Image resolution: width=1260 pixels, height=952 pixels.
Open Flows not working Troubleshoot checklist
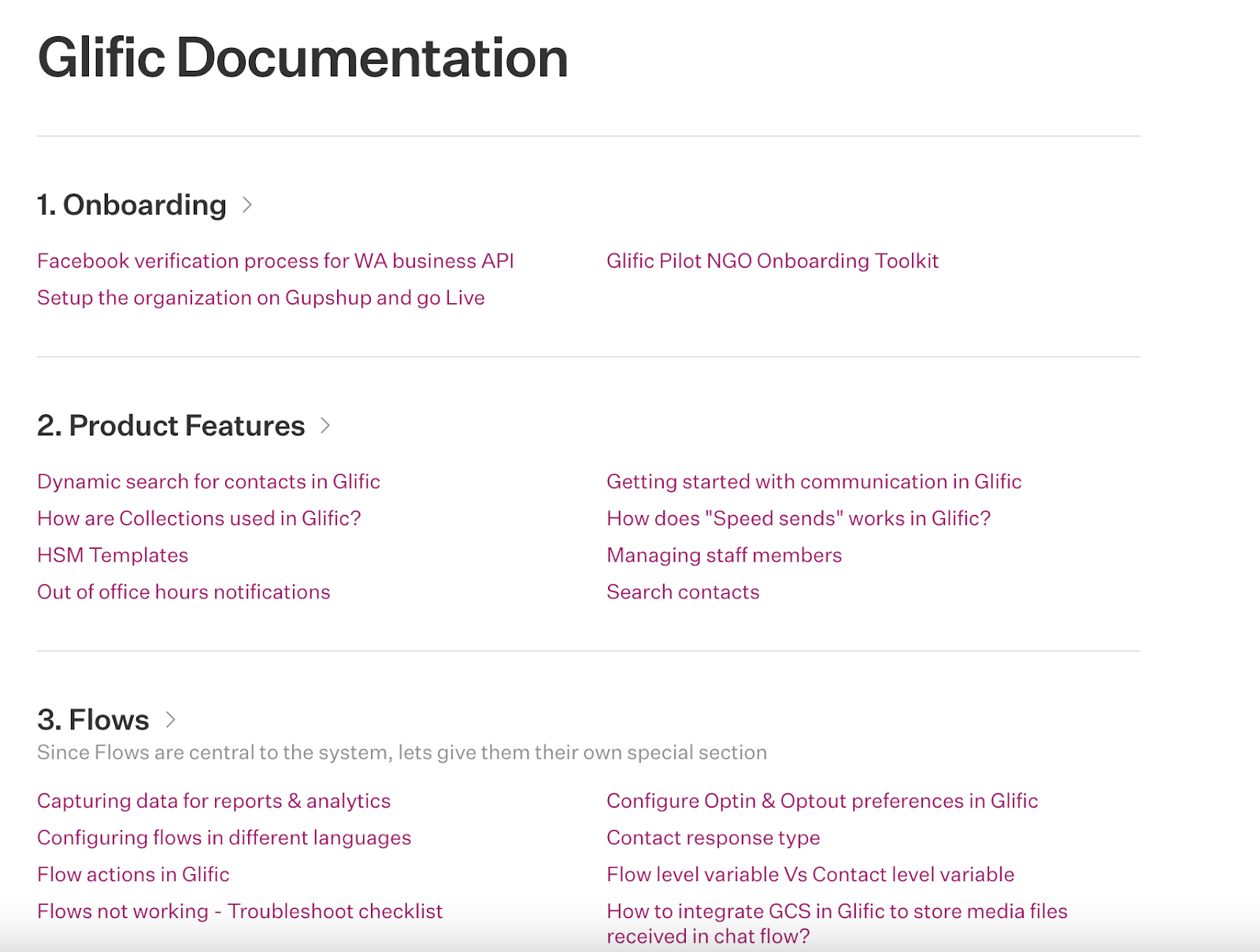(x=240, y=911)
